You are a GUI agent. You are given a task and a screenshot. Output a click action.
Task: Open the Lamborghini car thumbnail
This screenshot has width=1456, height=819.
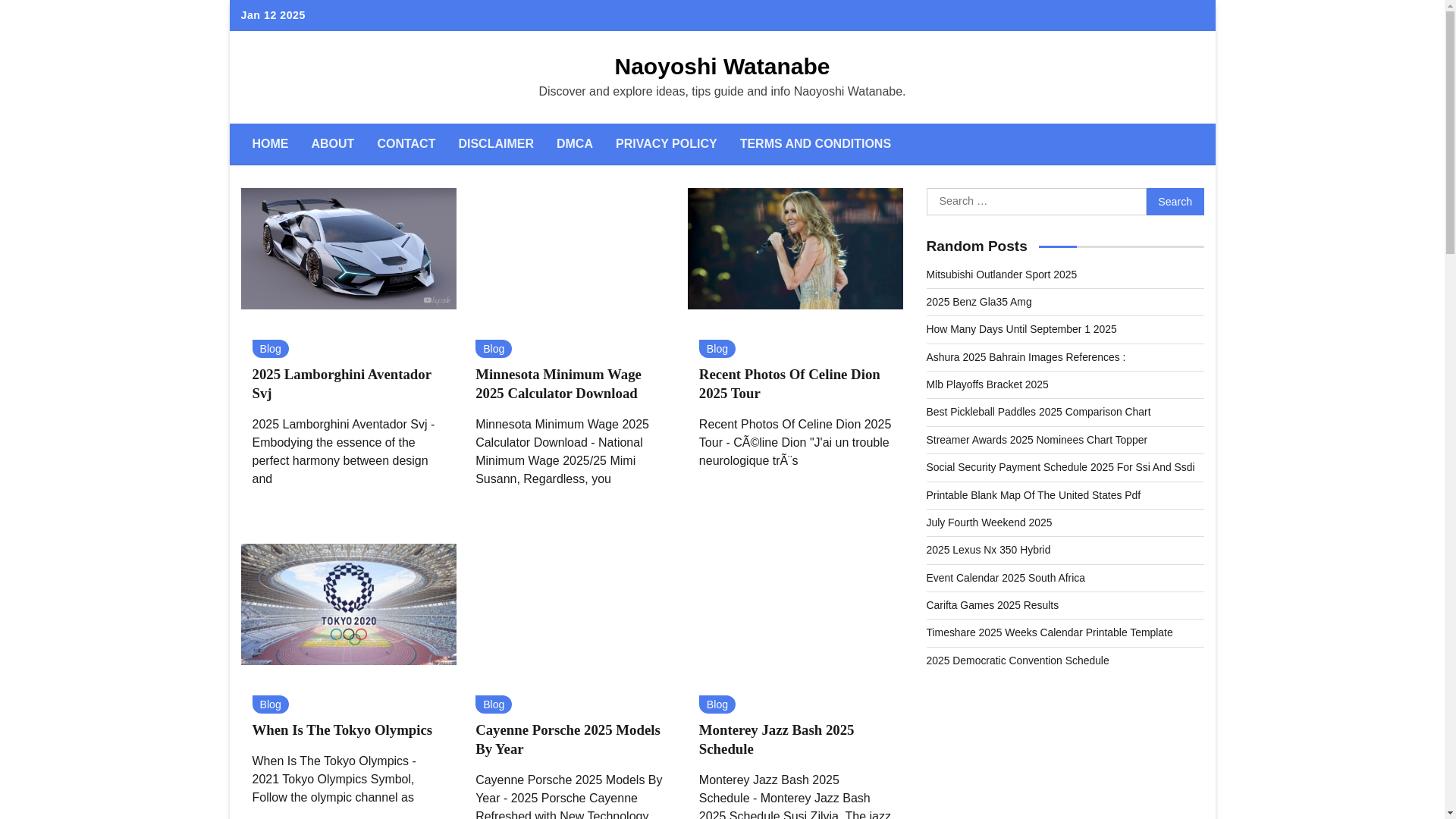[349, 249]
